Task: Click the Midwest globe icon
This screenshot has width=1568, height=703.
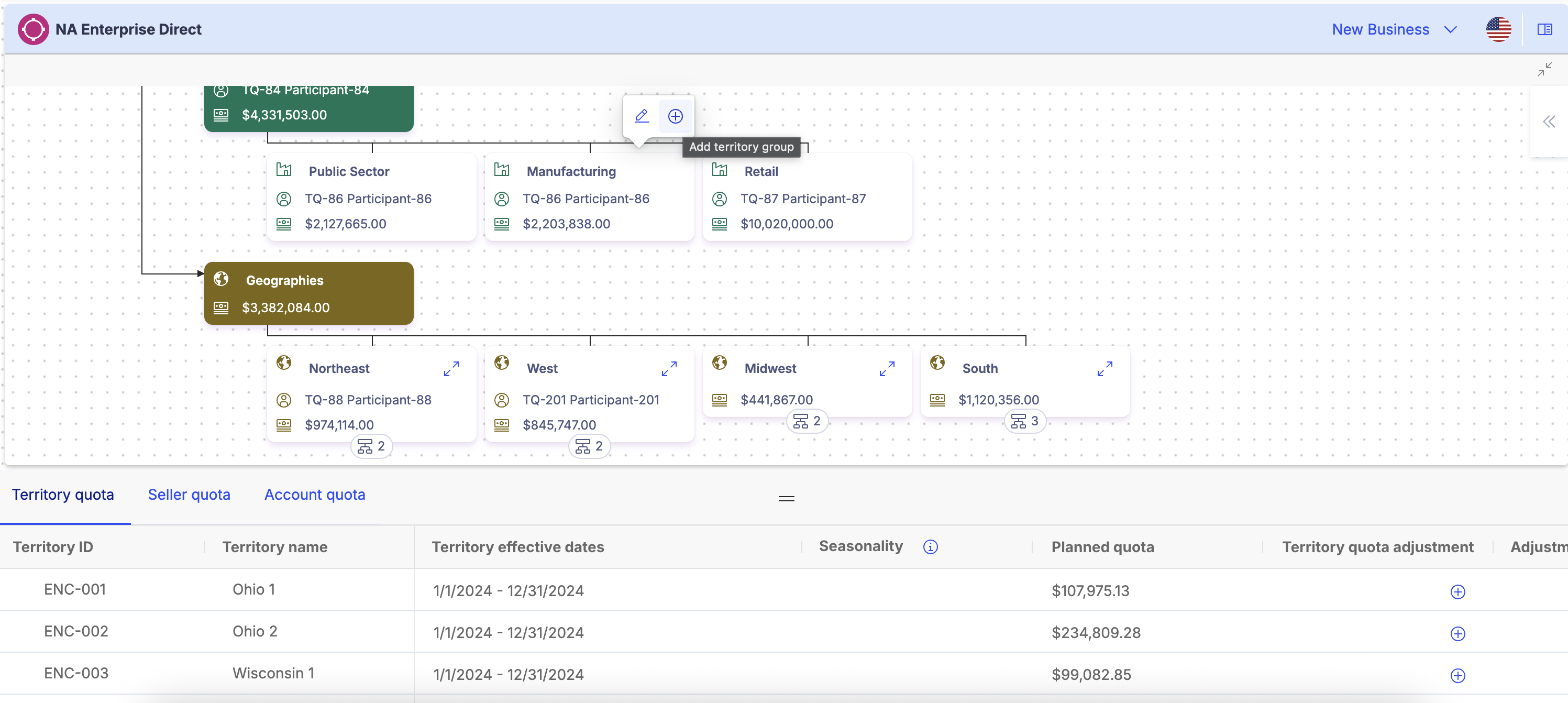Action: pos(720,363)
